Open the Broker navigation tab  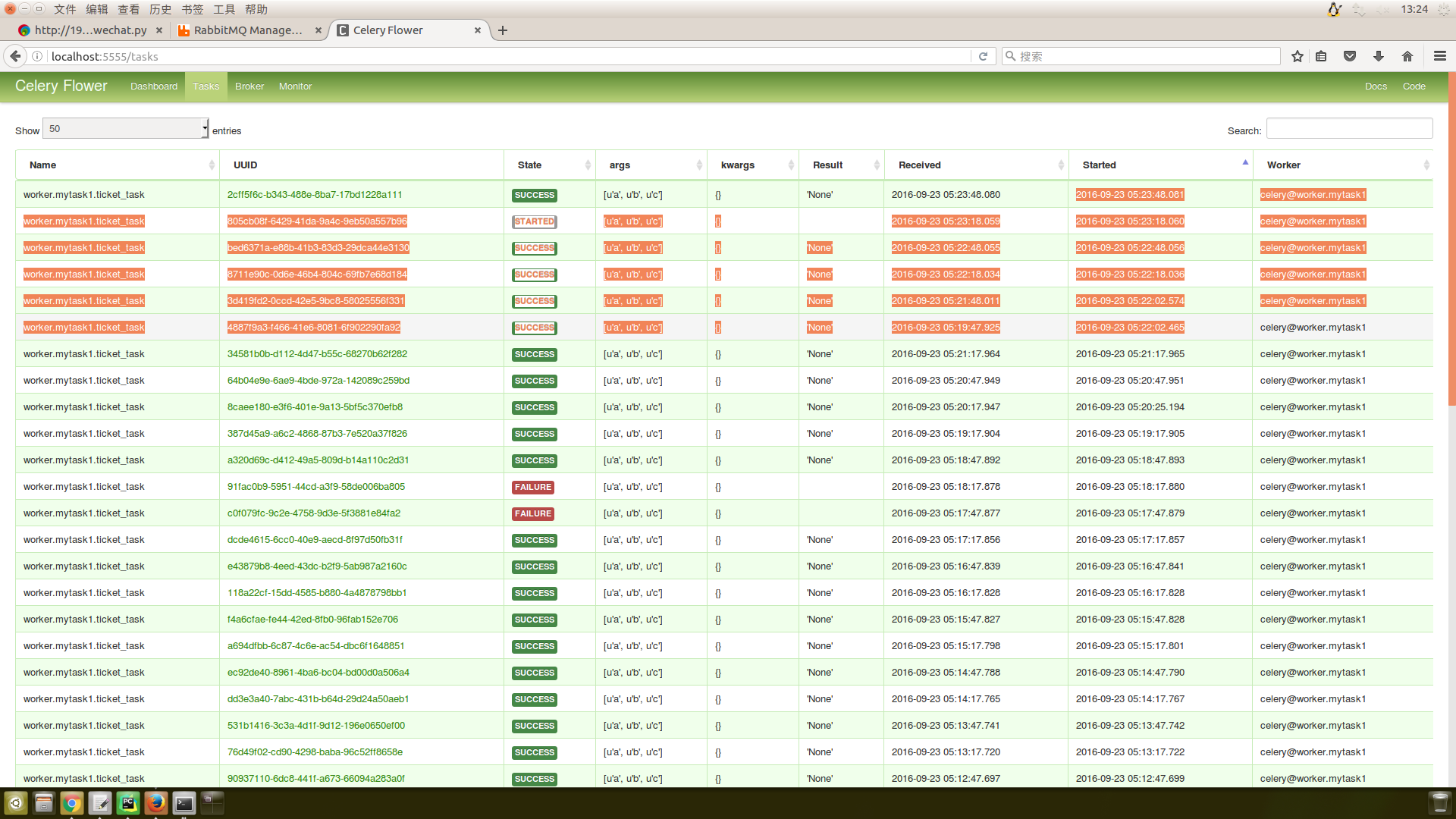click(249, 86)
